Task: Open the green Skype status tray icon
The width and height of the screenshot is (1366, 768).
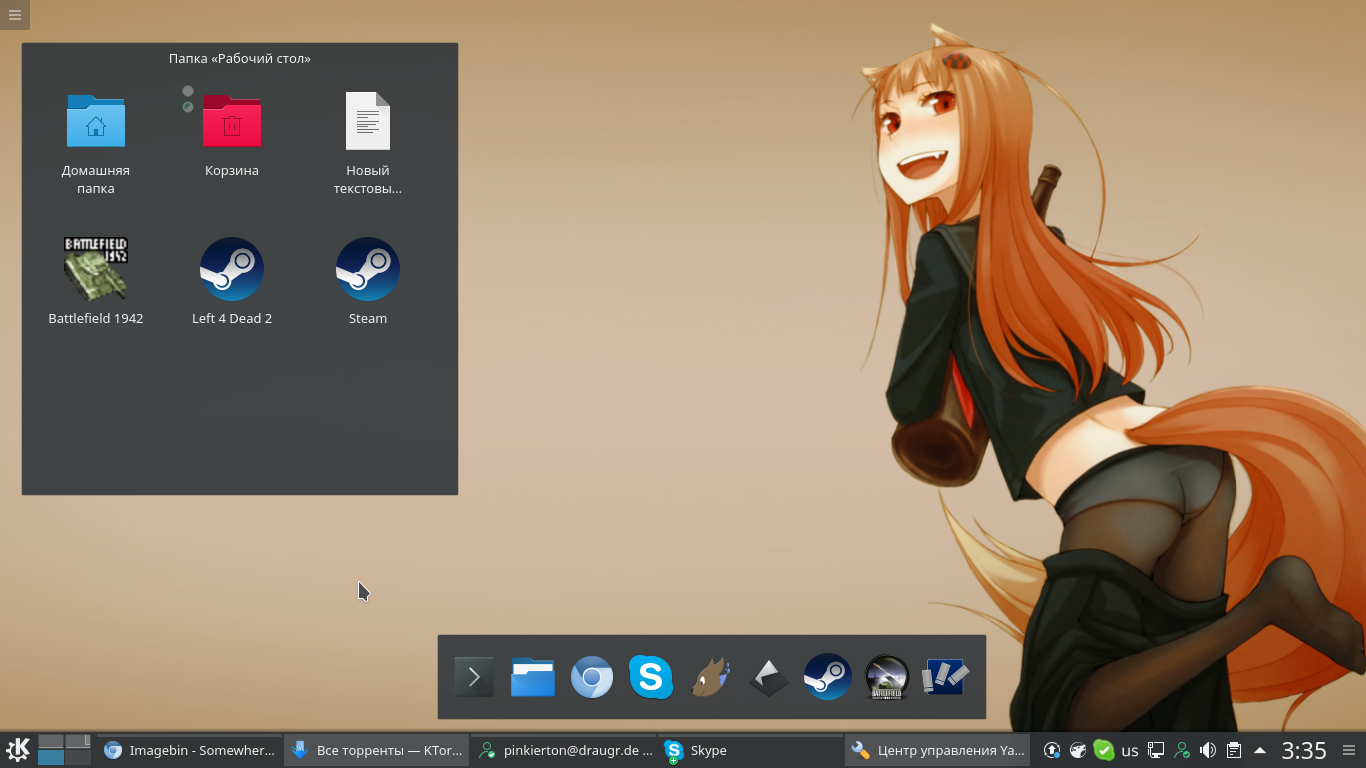Action: point(1104,750)
